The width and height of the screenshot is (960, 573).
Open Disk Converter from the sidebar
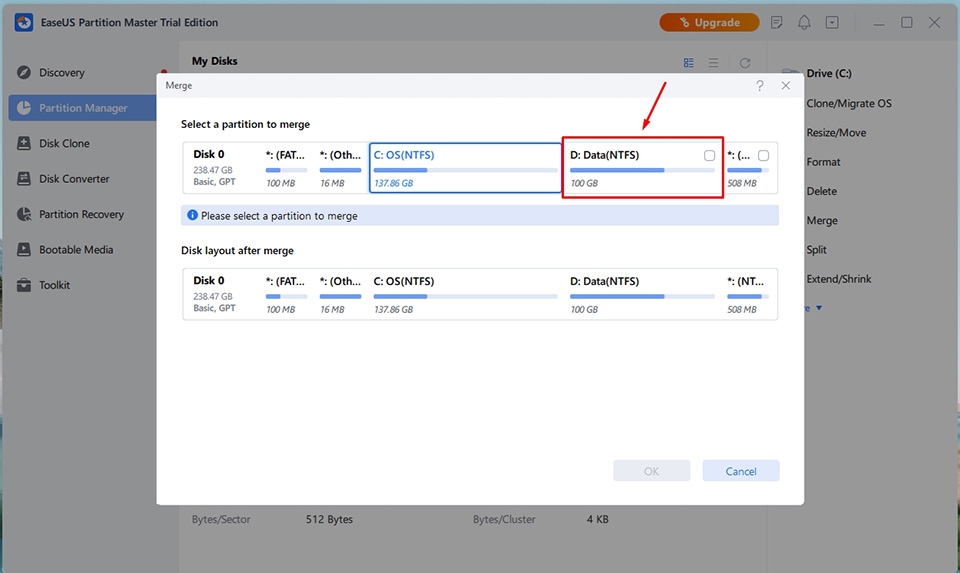pyautogui.click(x=24, y=179)
